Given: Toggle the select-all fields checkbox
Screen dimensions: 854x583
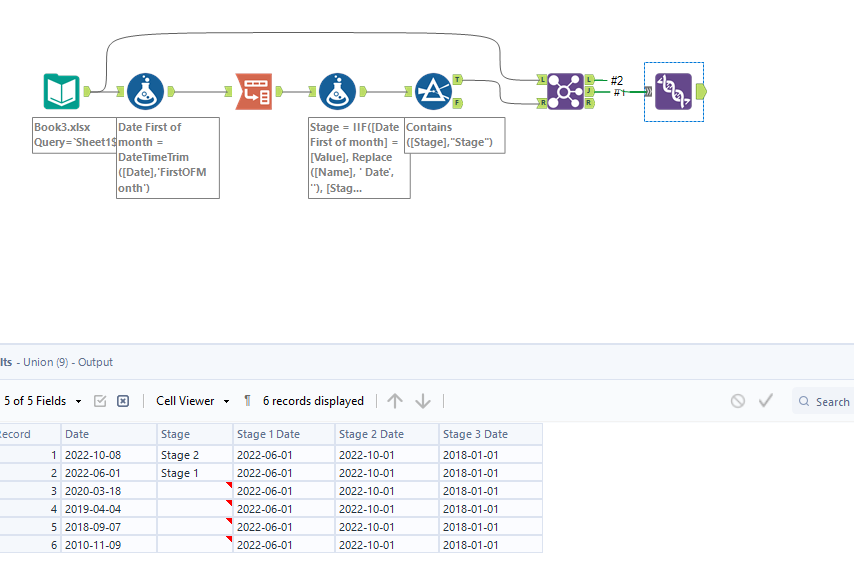Looking at the screenshot, I should [101, 400].
